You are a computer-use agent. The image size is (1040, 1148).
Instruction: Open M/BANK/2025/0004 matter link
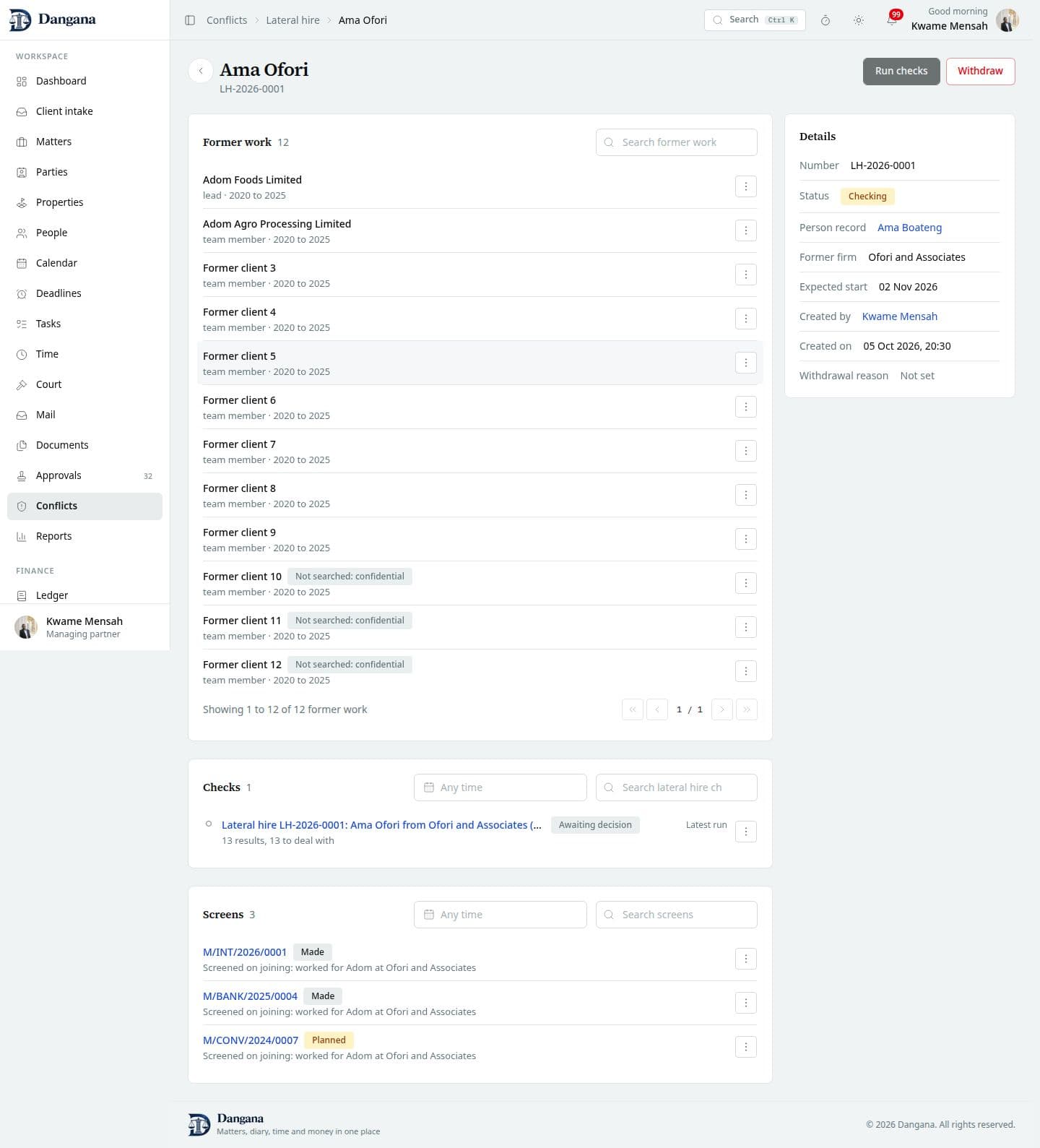(250, 996)
